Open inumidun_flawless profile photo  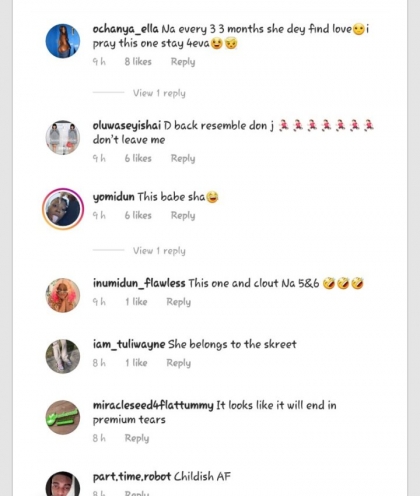[x=63, y=295]
